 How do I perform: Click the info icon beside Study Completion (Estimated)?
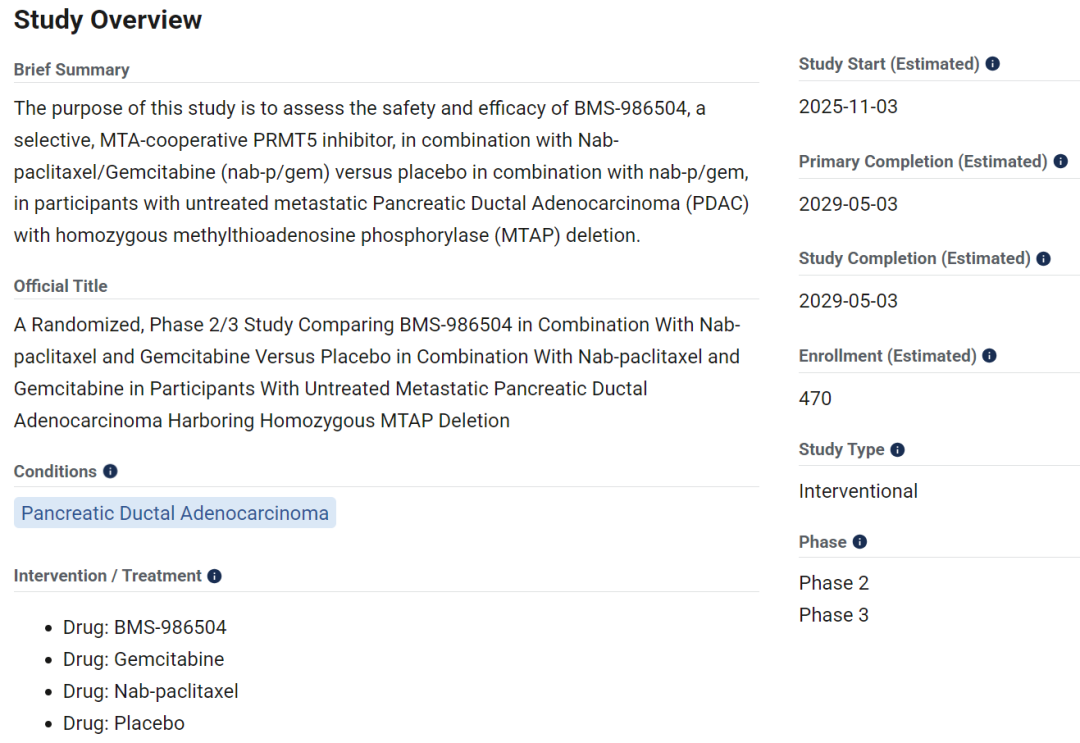coord(1043,258)
